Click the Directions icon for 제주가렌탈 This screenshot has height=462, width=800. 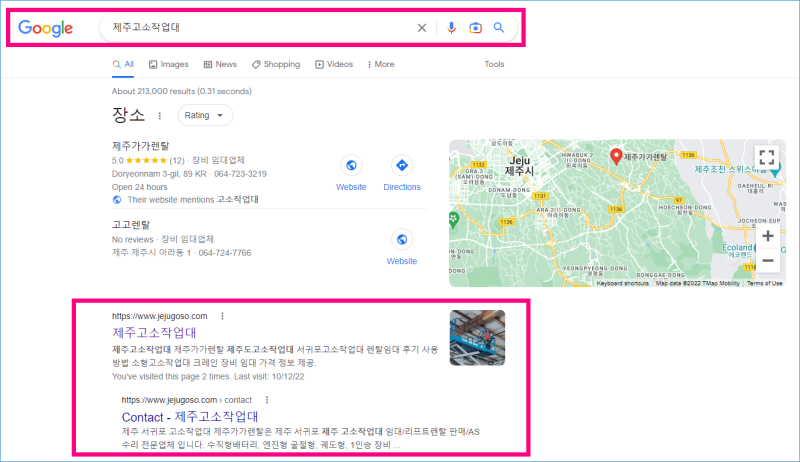pyautogui.click(x=402, y=165)
